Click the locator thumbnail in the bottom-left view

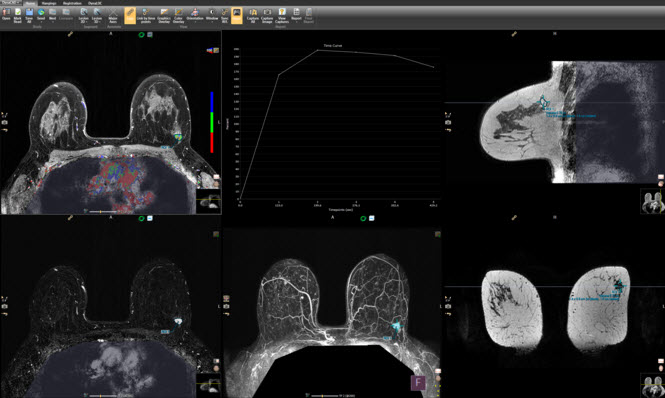[x=208, y=385]
